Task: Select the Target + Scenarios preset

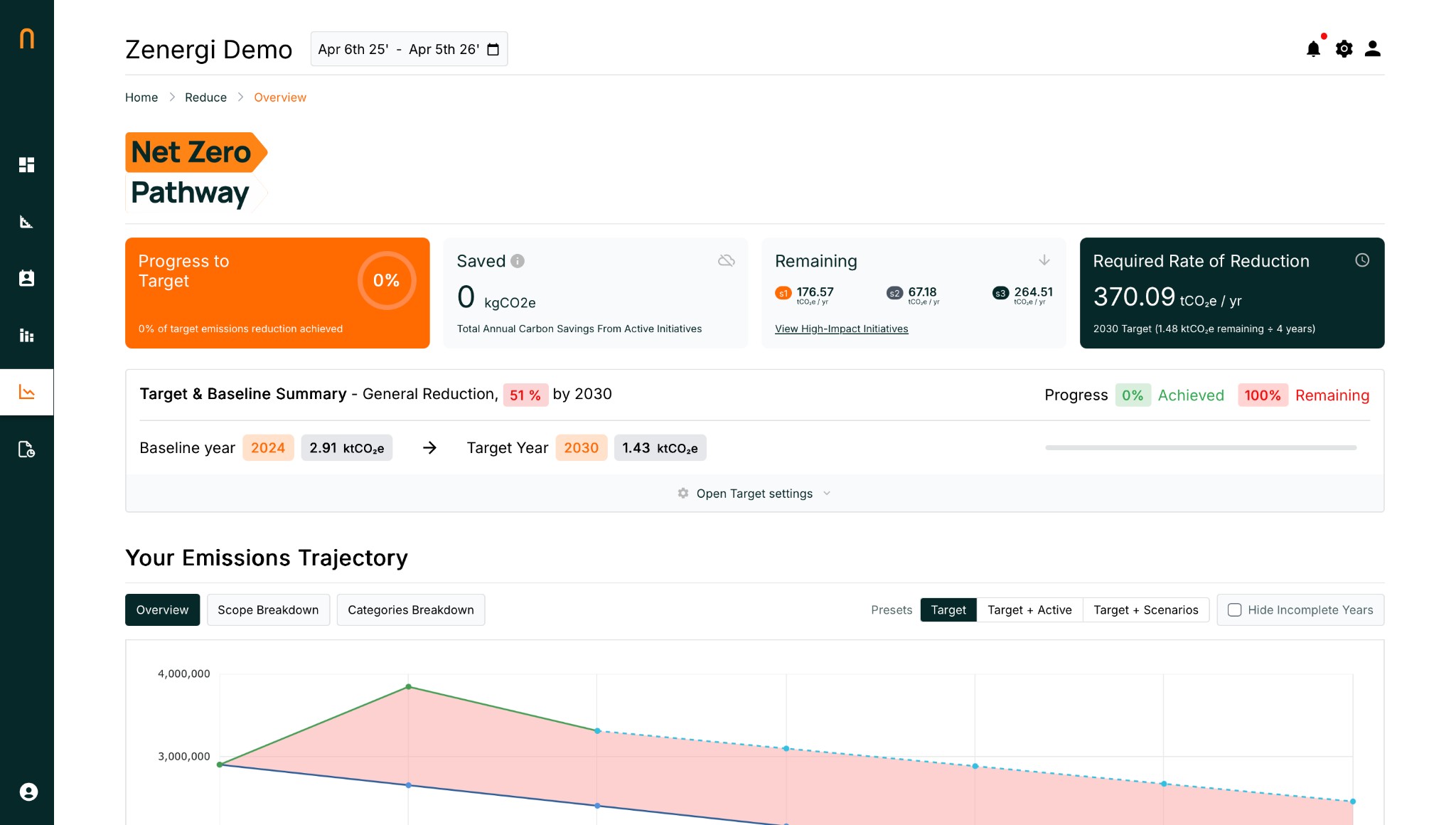Action: click(x=1145, y=610)
